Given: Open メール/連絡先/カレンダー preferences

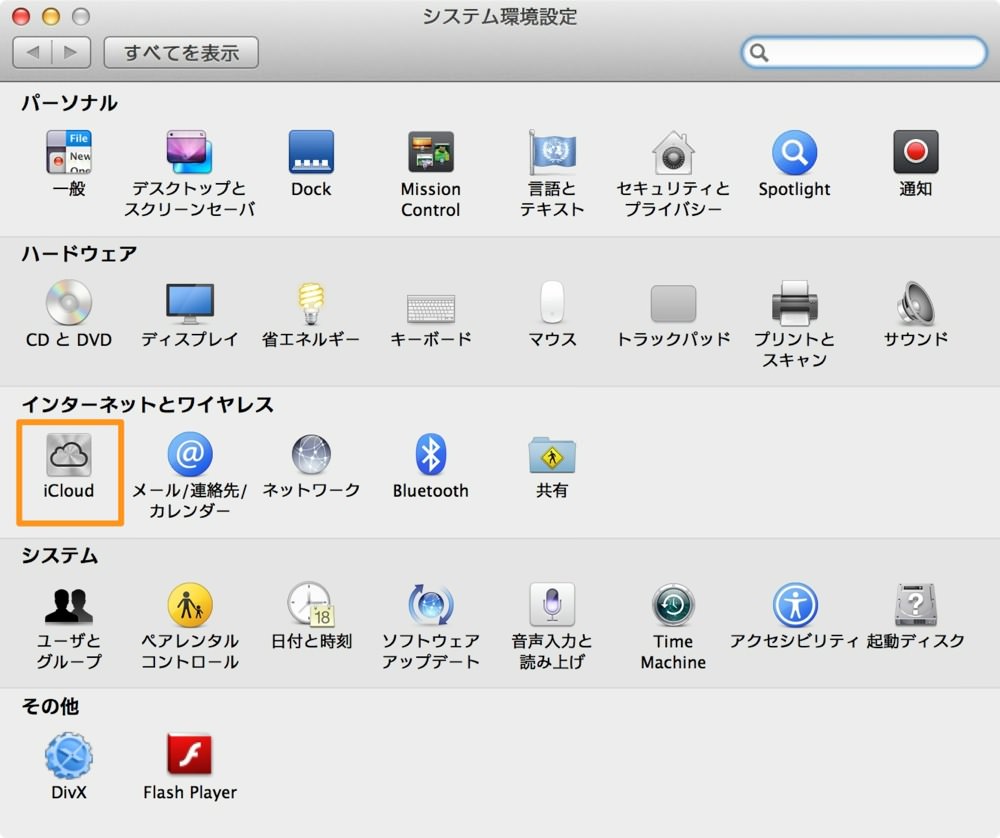Looking at the screenshot, I should (189, 454).
